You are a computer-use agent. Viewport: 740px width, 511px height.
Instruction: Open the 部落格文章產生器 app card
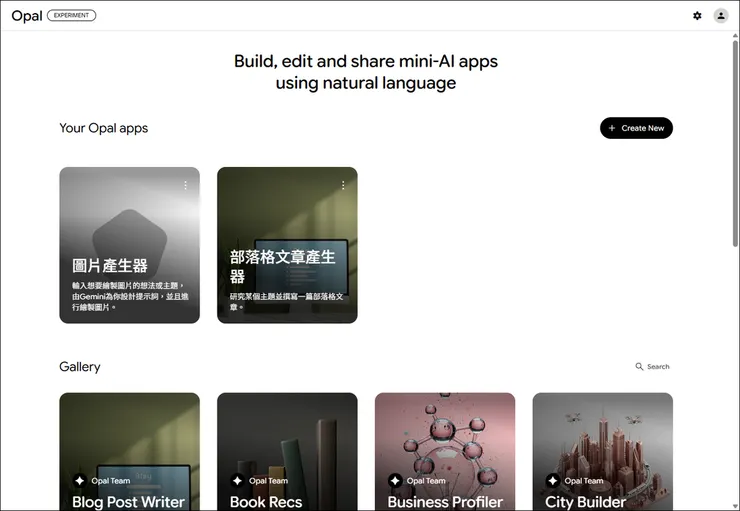coord(287,245)
